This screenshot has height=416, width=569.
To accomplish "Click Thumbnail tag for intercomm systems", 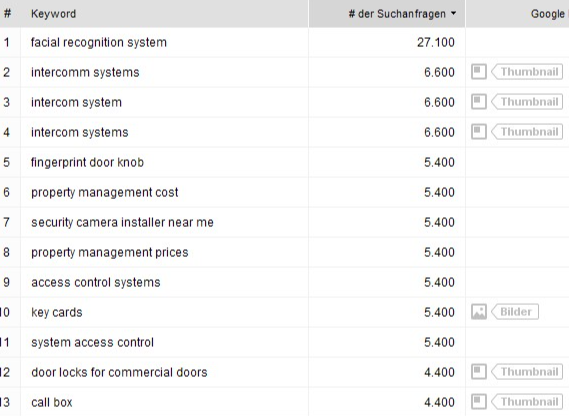I will click(x=527, y=72).
